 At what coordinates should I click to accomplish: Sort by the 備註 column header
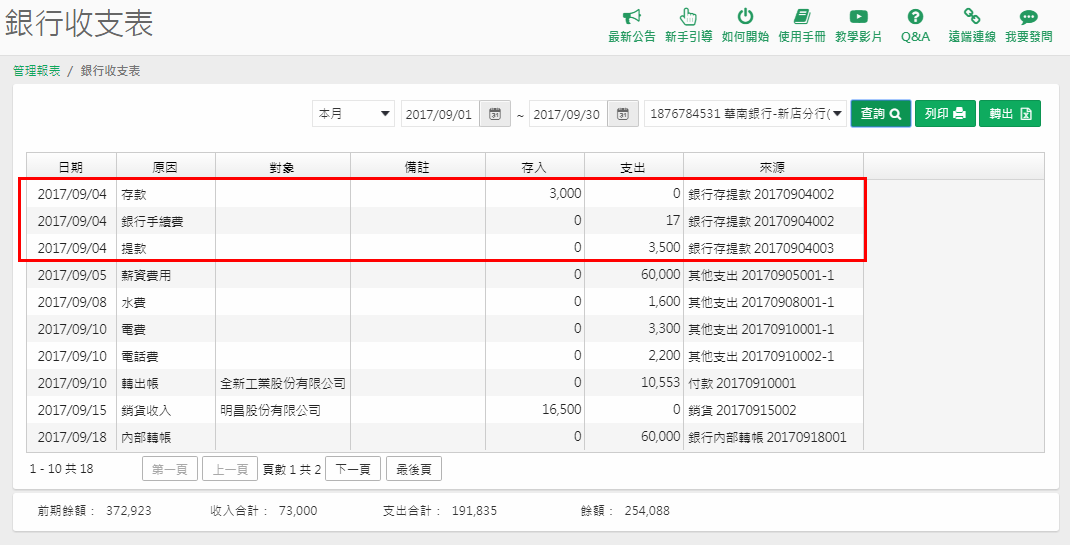tap(418, 167)
